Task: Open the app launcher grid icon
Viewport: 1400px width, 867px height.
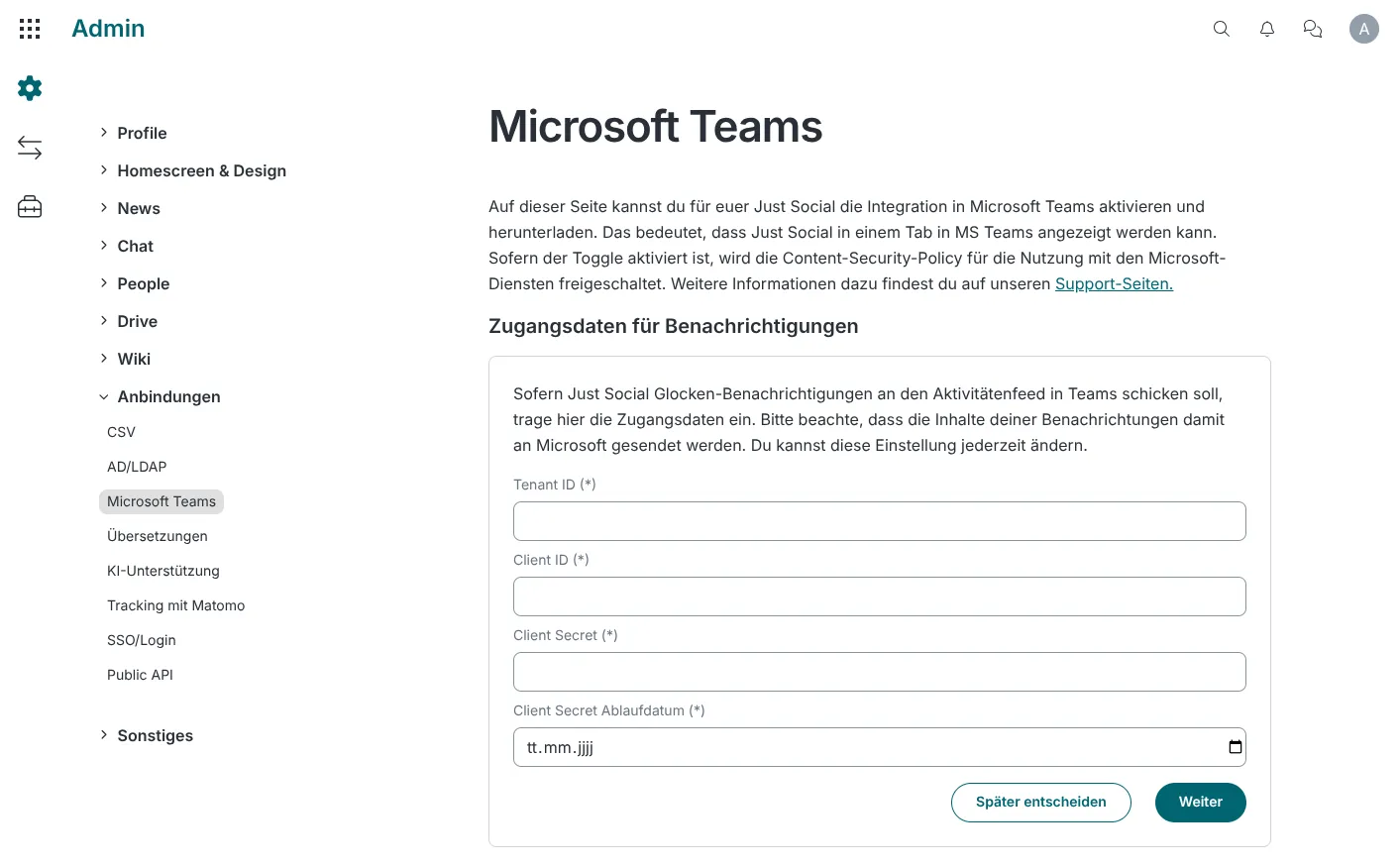Action: pos(30,29)
